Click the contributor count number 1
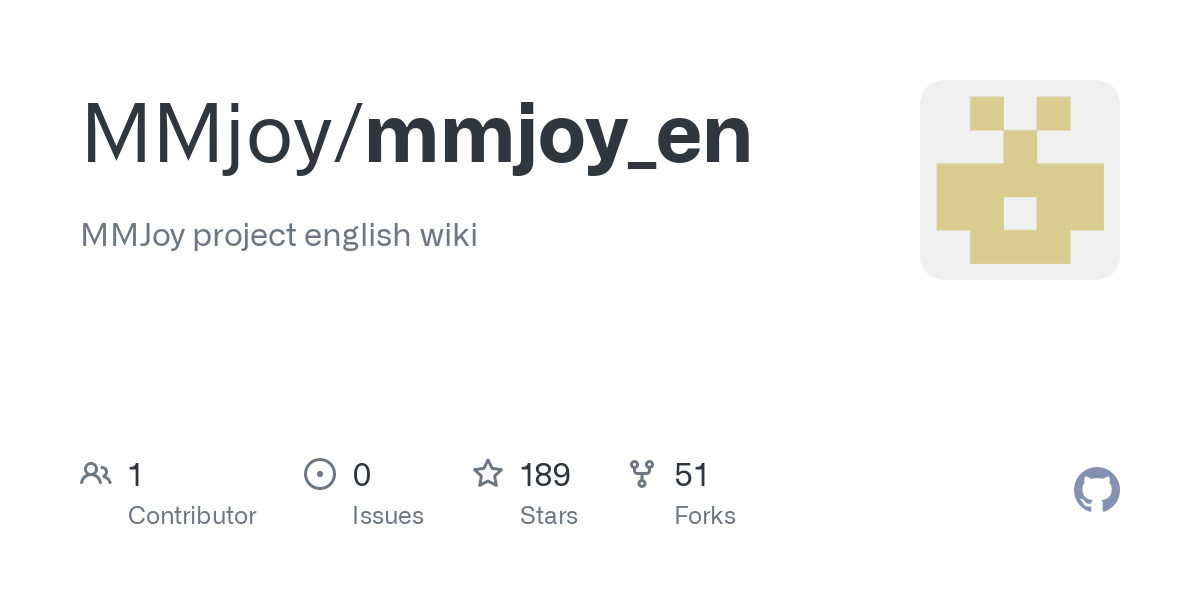This screenshot has height=600, width=1200. point(135,475)
